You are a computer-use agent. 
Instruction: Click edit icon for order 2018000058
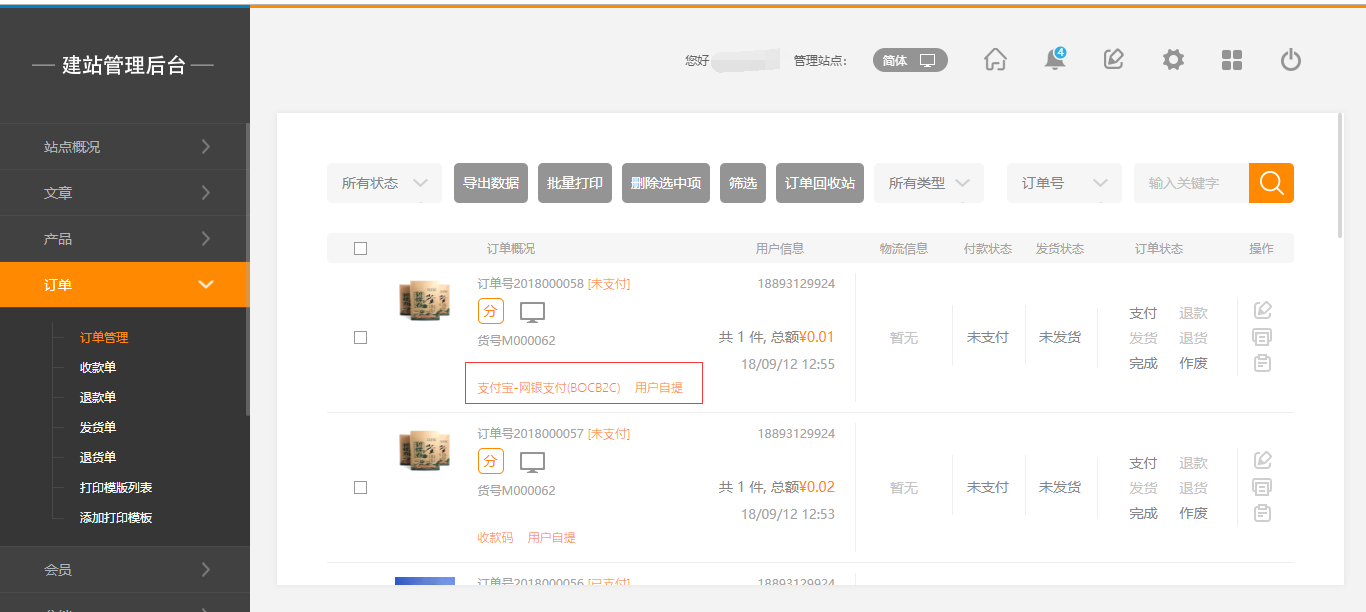click(1262, 311)
